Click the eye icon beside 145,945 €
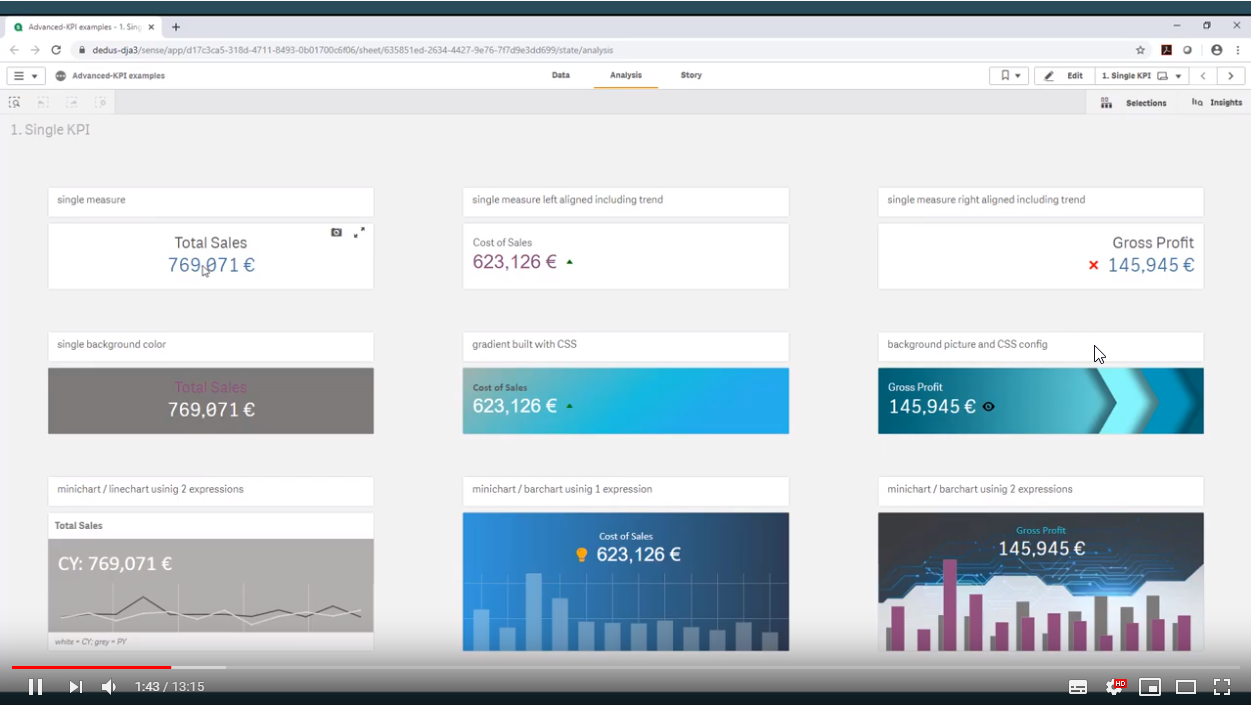The height and width of the screenshot is (705, 1251). 989,407
